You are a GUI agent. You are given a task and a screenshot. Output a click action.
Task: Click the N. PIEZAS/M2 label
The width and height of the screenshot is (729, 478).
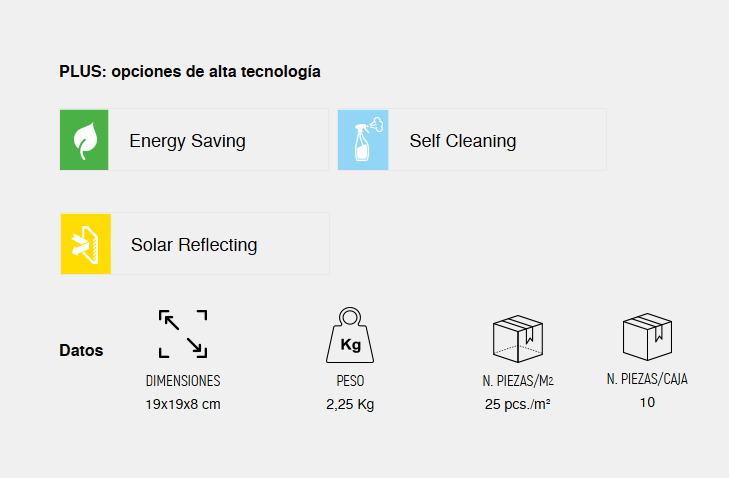(517, 381)
